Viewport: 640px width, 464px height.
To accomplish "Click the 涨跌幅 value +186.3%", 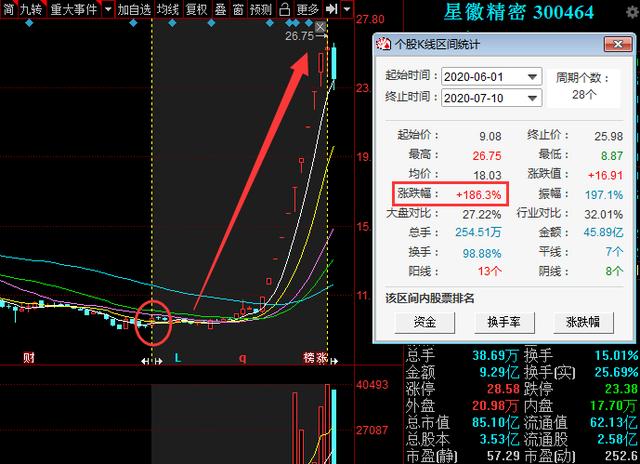I will pyautogui.click(x=478, y=195).
